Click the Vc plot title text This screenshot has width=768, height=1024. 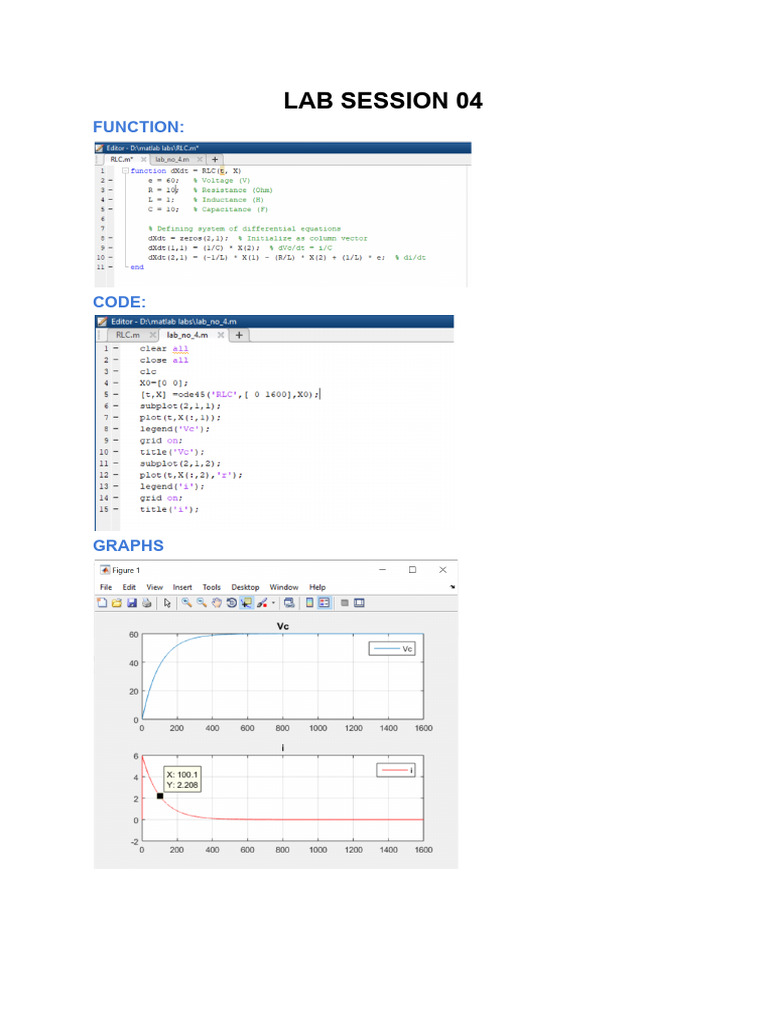pyautogui.click(x=283, y=626)
